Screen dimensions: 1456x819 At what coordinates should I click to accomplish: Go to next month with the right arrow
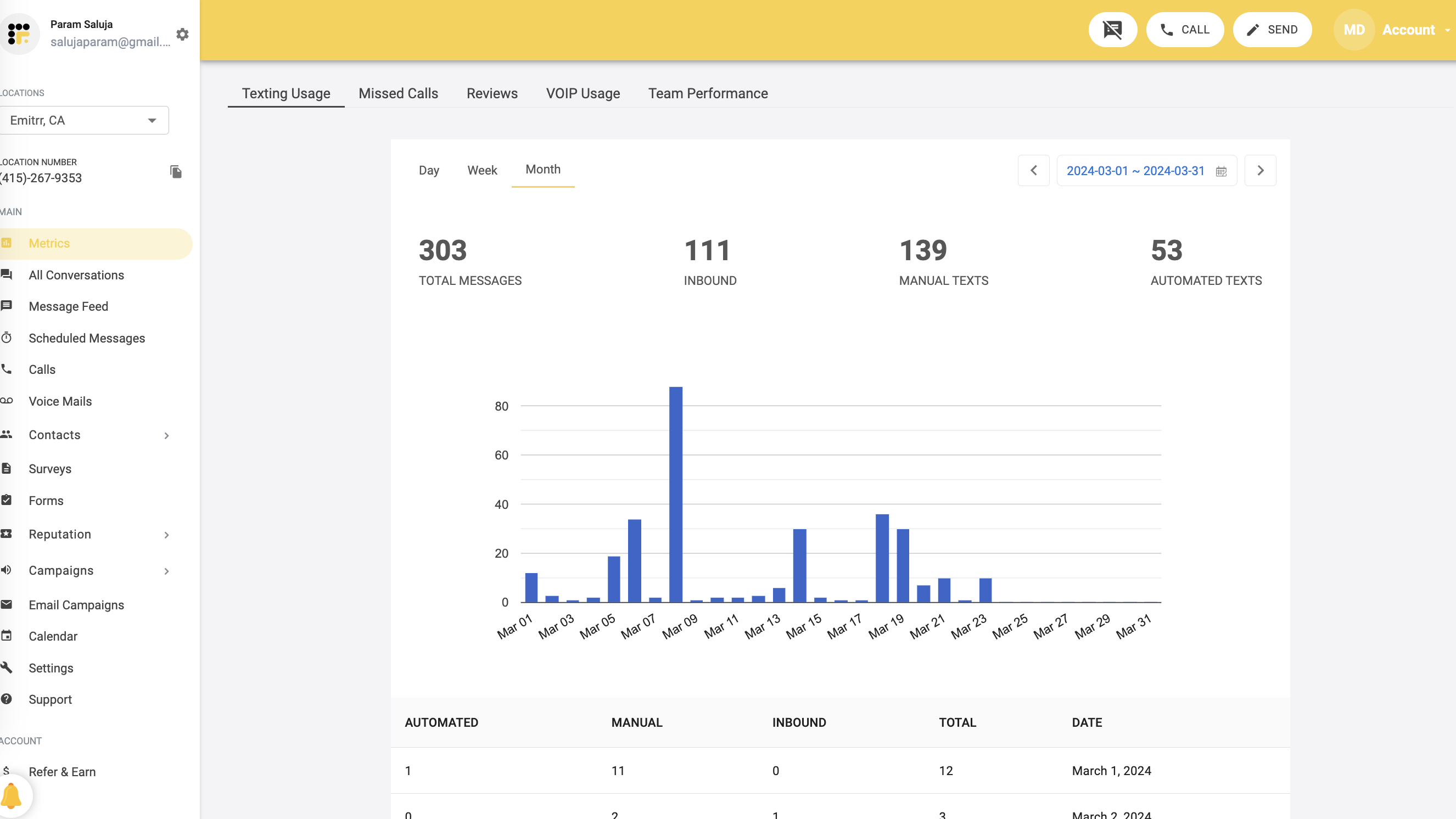(1260, 170)
